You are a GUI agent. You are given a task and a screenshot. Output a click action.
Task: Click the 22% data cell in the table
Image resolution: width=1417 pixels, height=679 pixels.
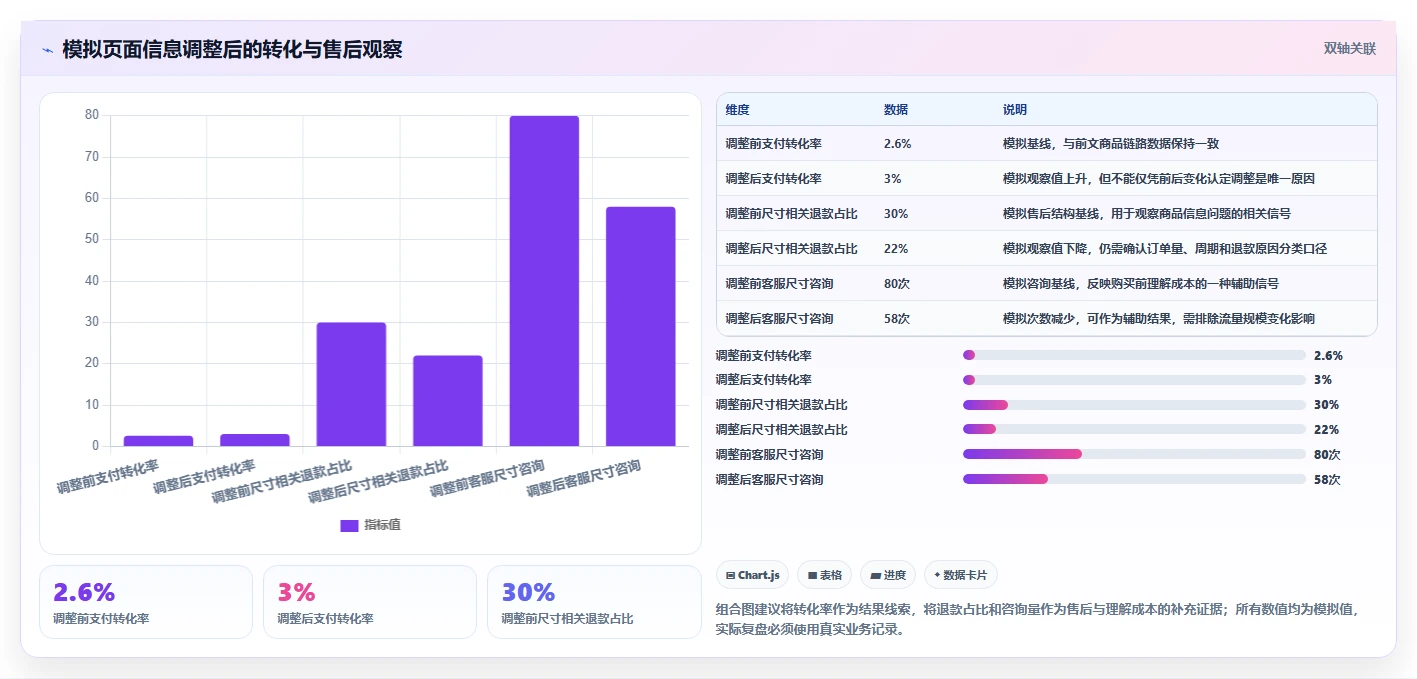click(x=896, y=249)
